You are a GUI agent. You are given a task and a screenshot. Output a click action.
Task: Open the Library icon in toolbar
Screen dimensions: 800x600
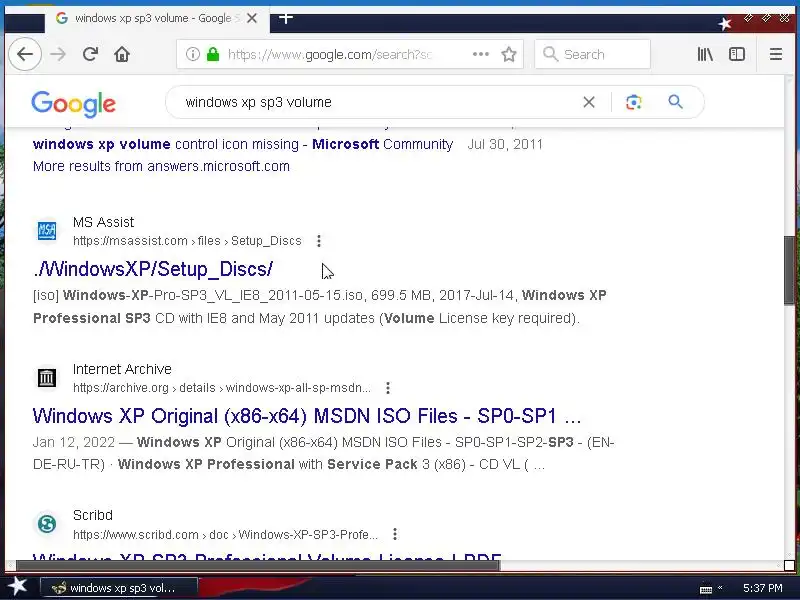tap(705, 54)
